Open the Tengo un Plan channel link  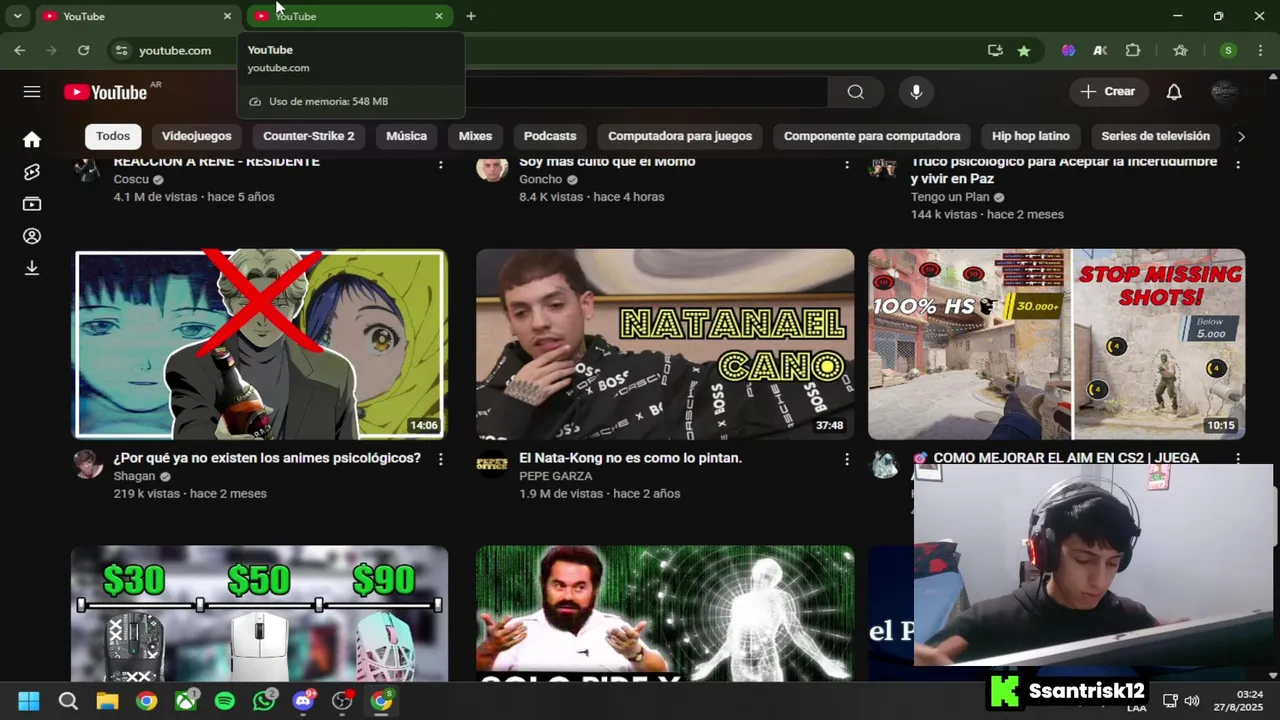[950, 197]
